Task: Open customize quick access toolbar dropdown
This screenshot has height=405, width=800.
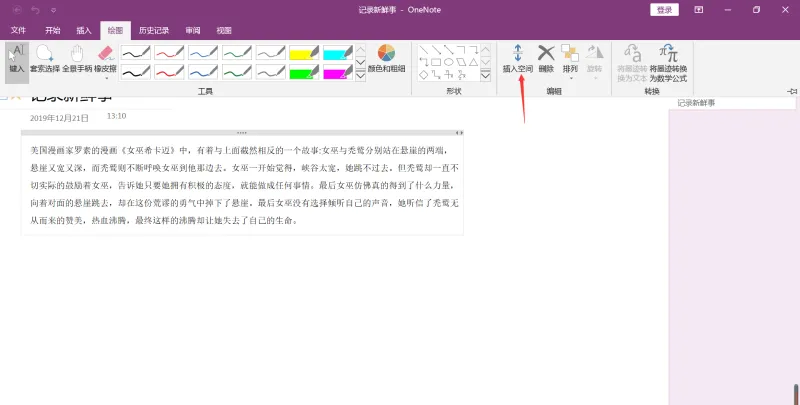Action: pyautogui.click(x=54, y=10)
